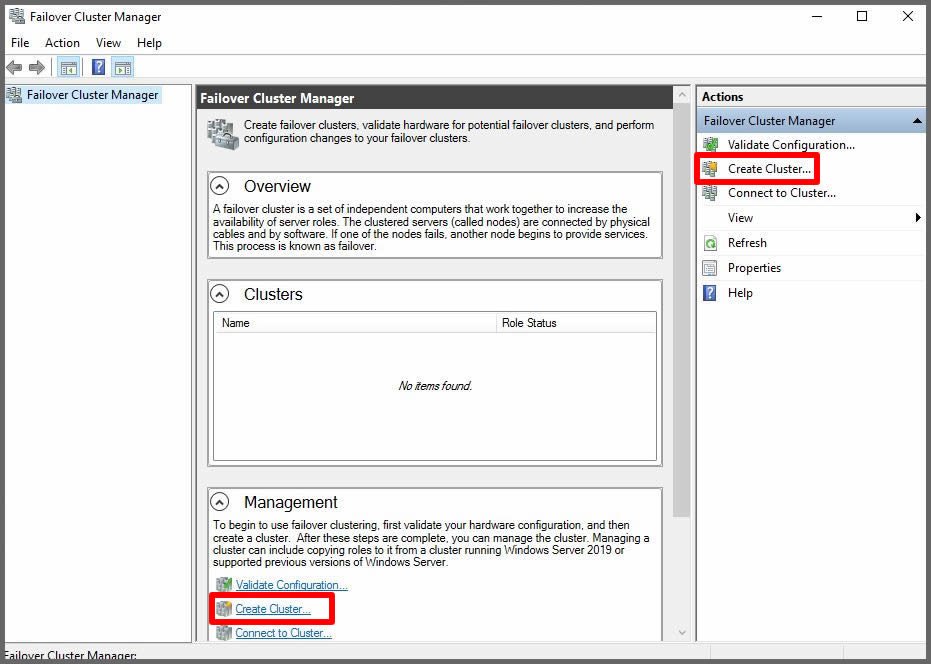Click the Validate Configuration icon in Actions pane
The image size is (931, 664).
click(x=710, y=145)
